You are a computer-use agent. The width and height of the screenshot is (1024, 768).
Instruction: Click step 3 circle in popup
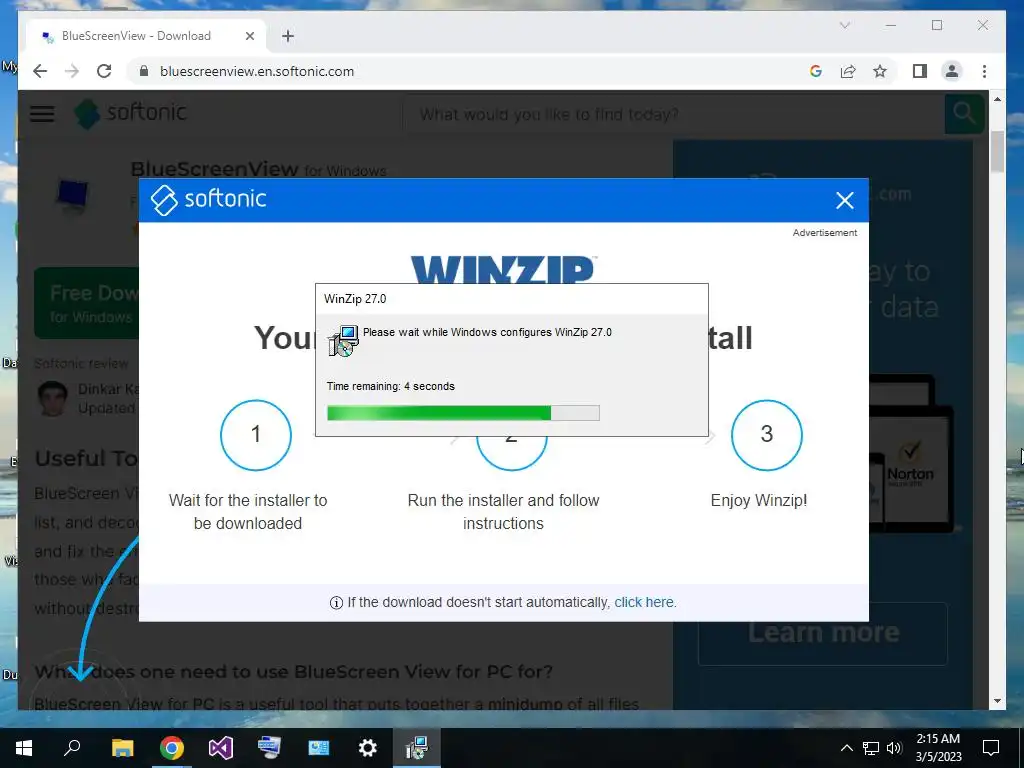(767, 435)
